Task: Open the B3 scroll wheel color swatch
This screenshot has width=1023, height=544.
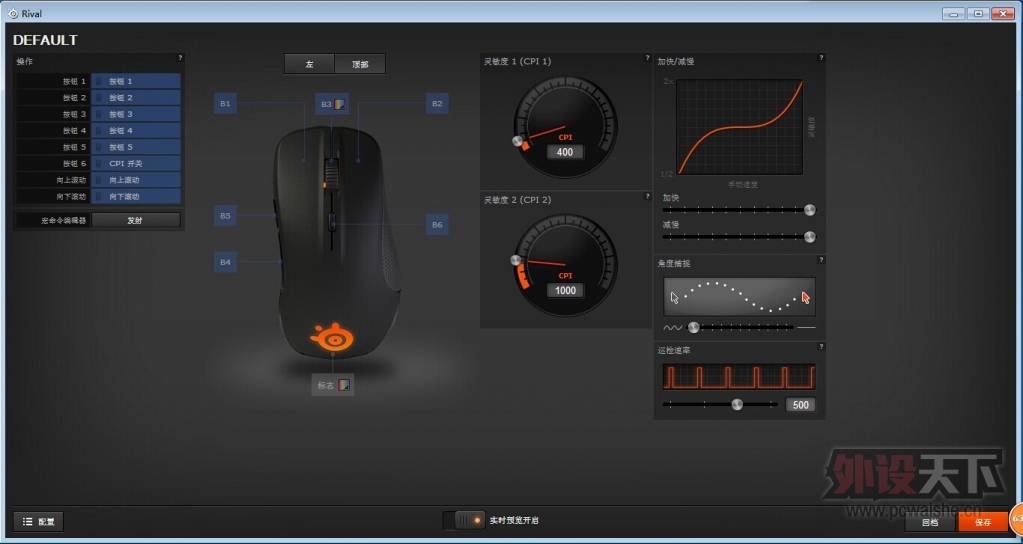Action: tap(340, 104)
